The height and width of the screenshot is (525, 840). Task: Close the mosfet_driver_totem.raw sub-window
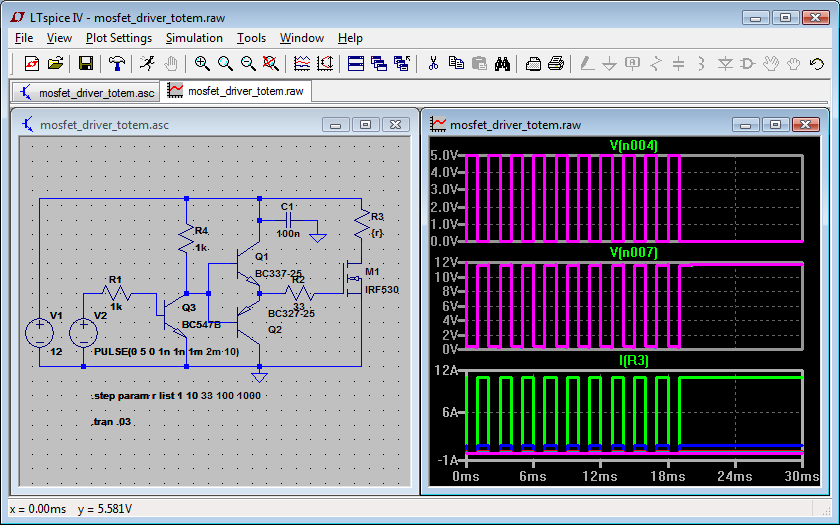tap(805, 124)
